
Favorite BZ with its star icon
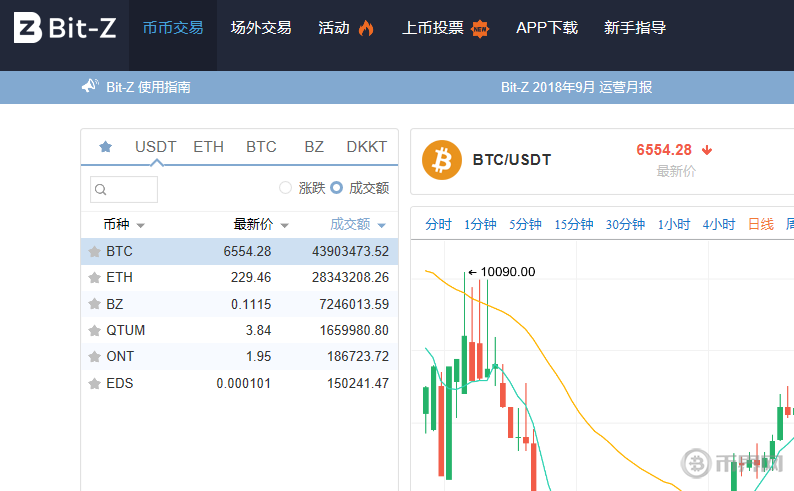(x=94, y=304)
